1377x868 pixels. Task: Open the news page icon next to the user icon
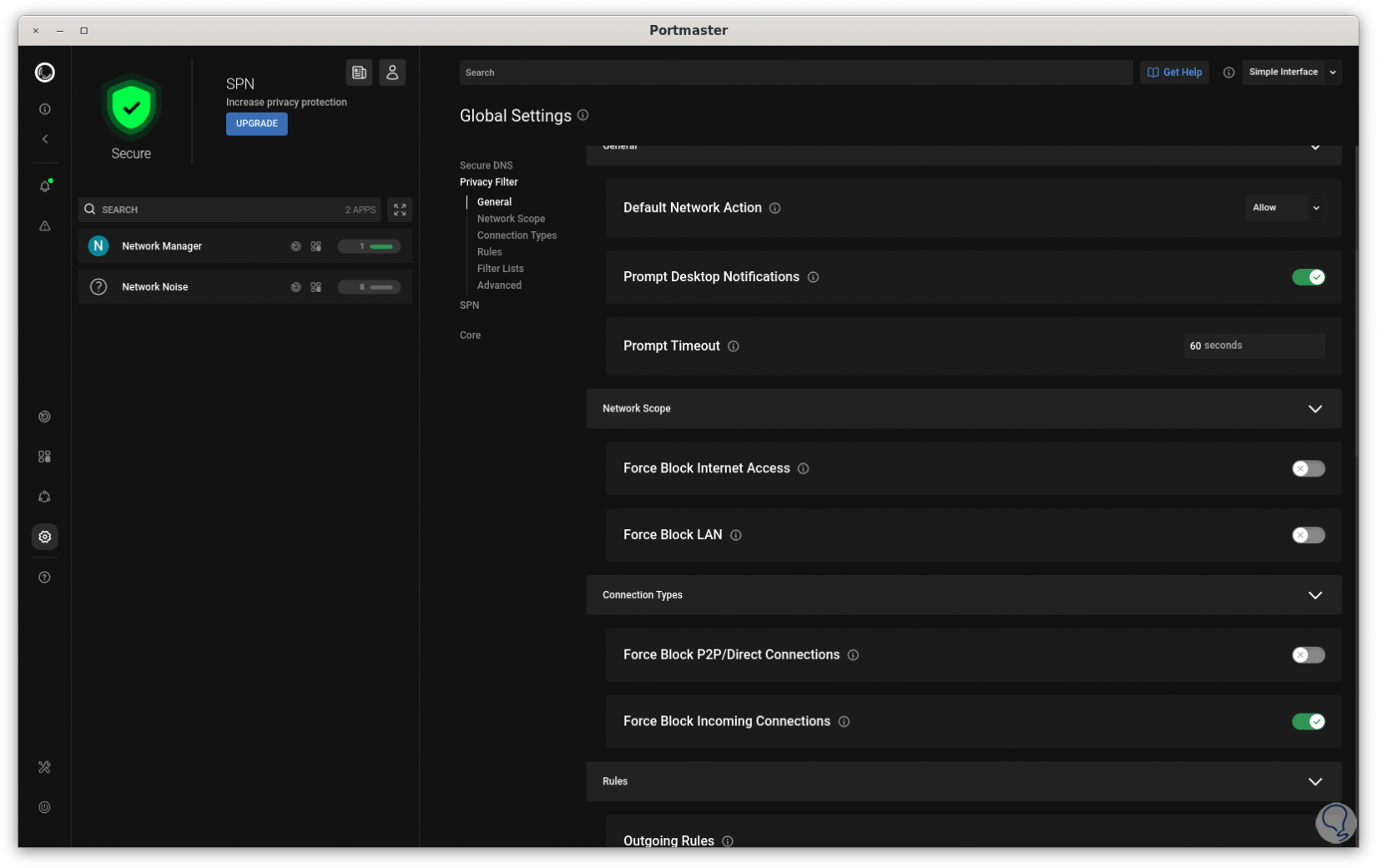(x=359, y=73)
